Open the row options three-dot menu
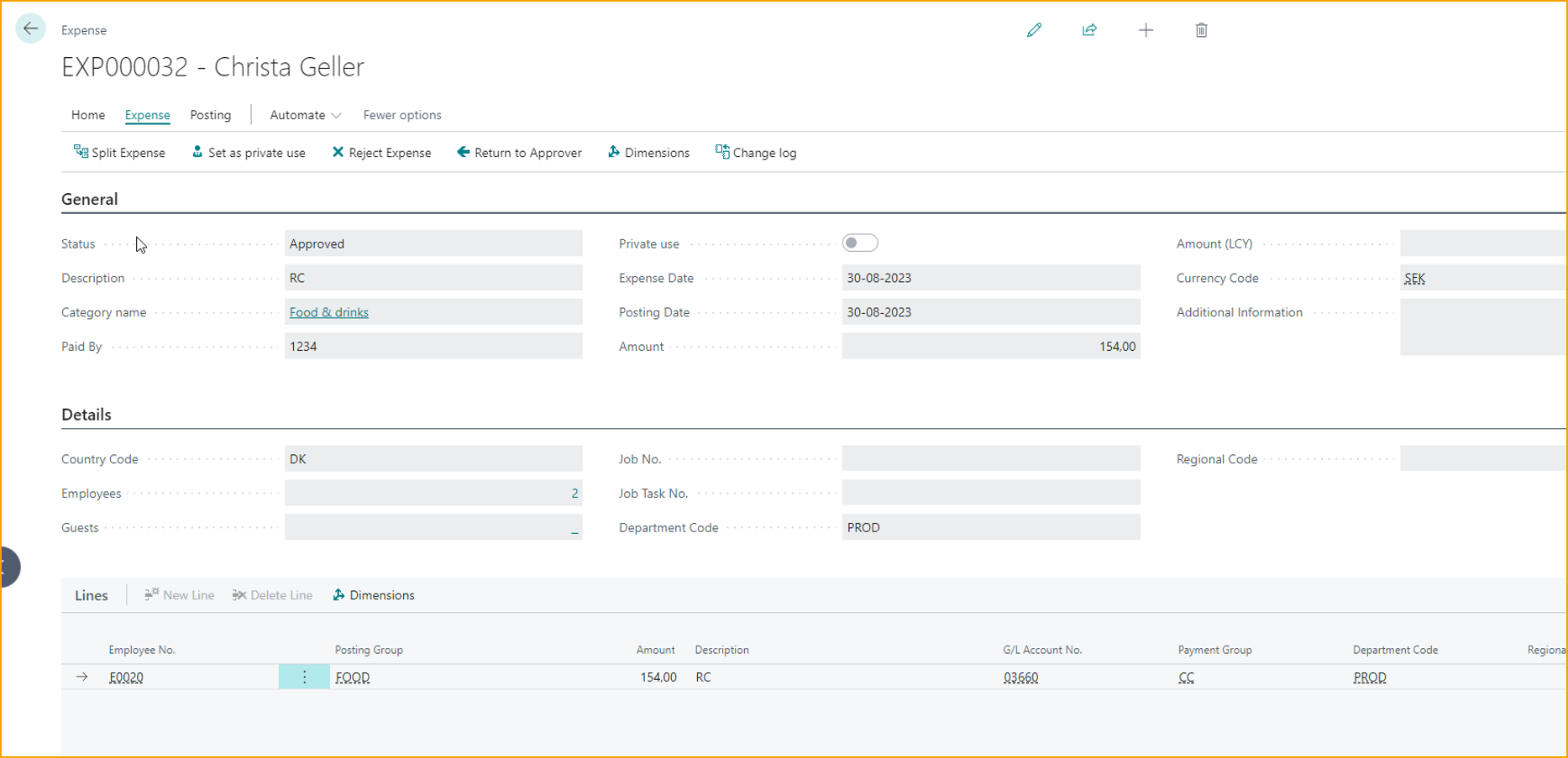This screenshot has width=1568, height=758. (x=304, y=677)
